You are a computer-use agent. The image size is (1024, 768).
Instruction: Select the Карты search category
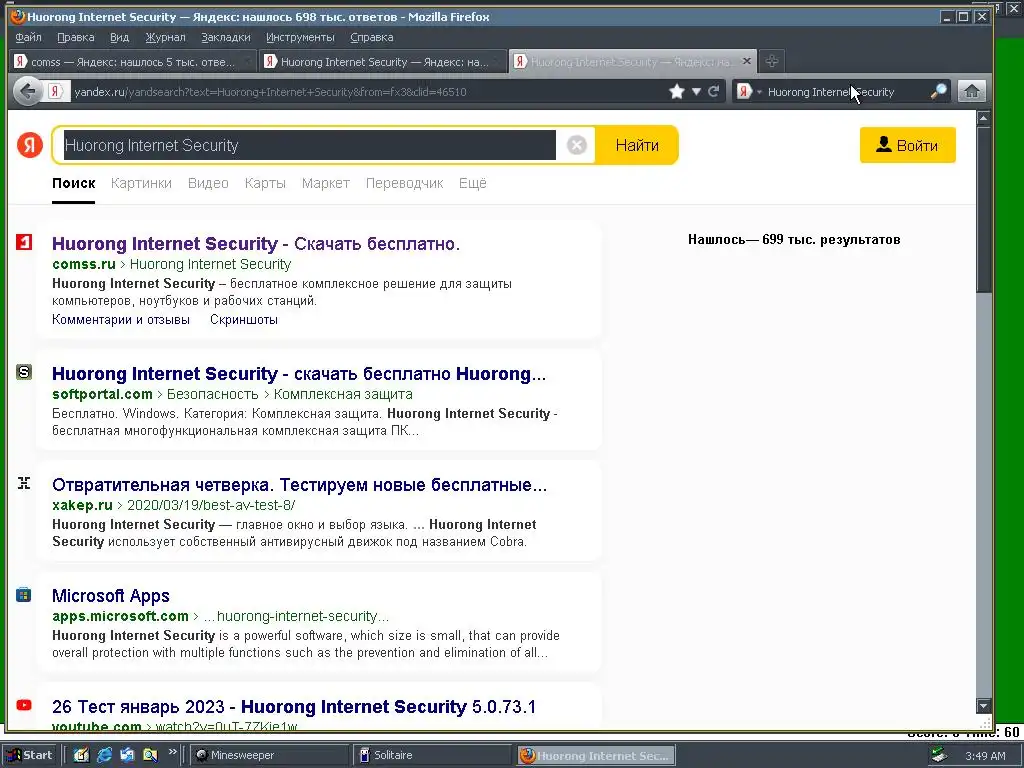pos(265,184)
